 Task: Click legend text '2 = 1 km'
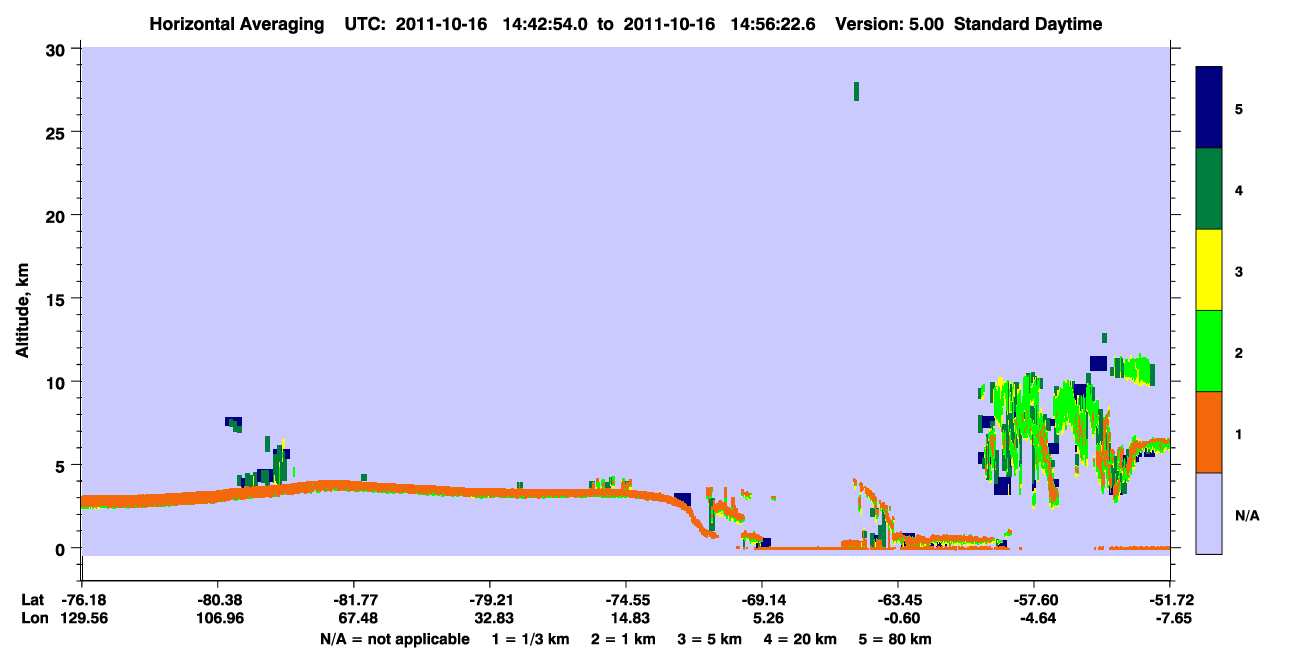click(x=624, y=639)
